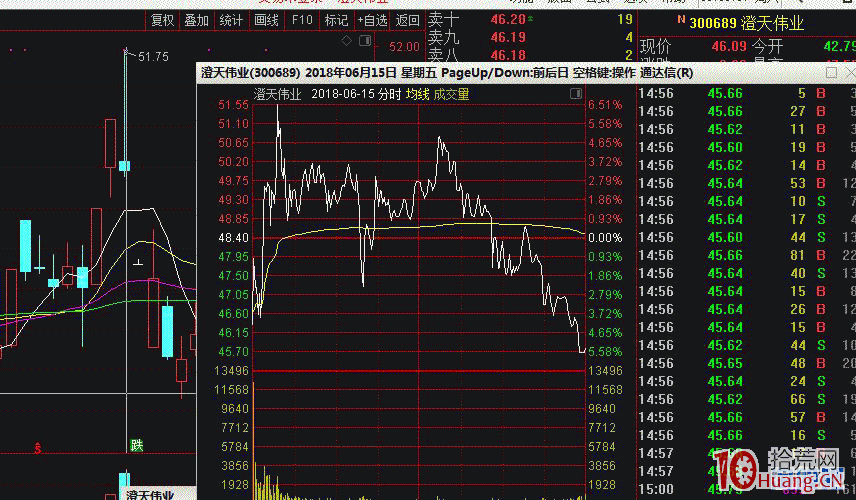The height and width of the screenshot is (500, 856).
Task: Click the 48.40 baseline price label
Action: (x=233, y=238)
